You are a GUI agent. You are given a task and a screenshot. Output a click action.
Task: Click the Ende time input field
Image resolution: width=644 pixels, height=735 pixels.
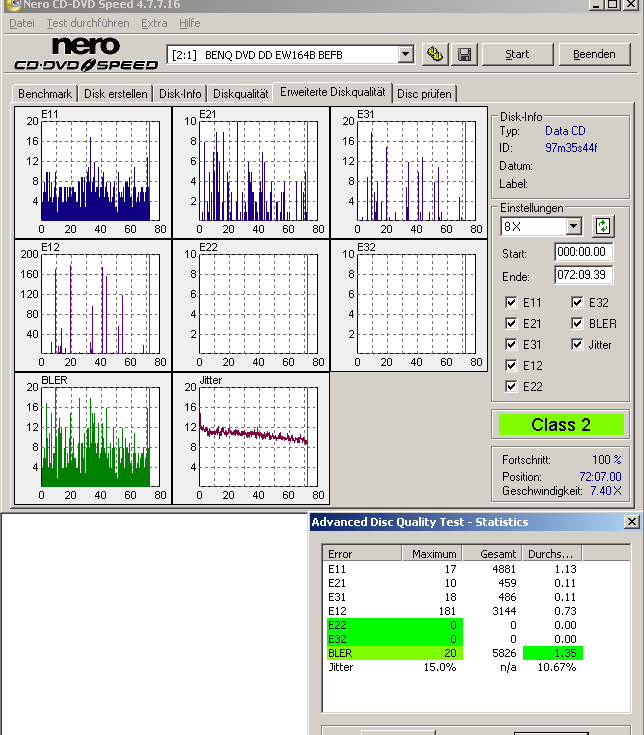pos(584,275)
